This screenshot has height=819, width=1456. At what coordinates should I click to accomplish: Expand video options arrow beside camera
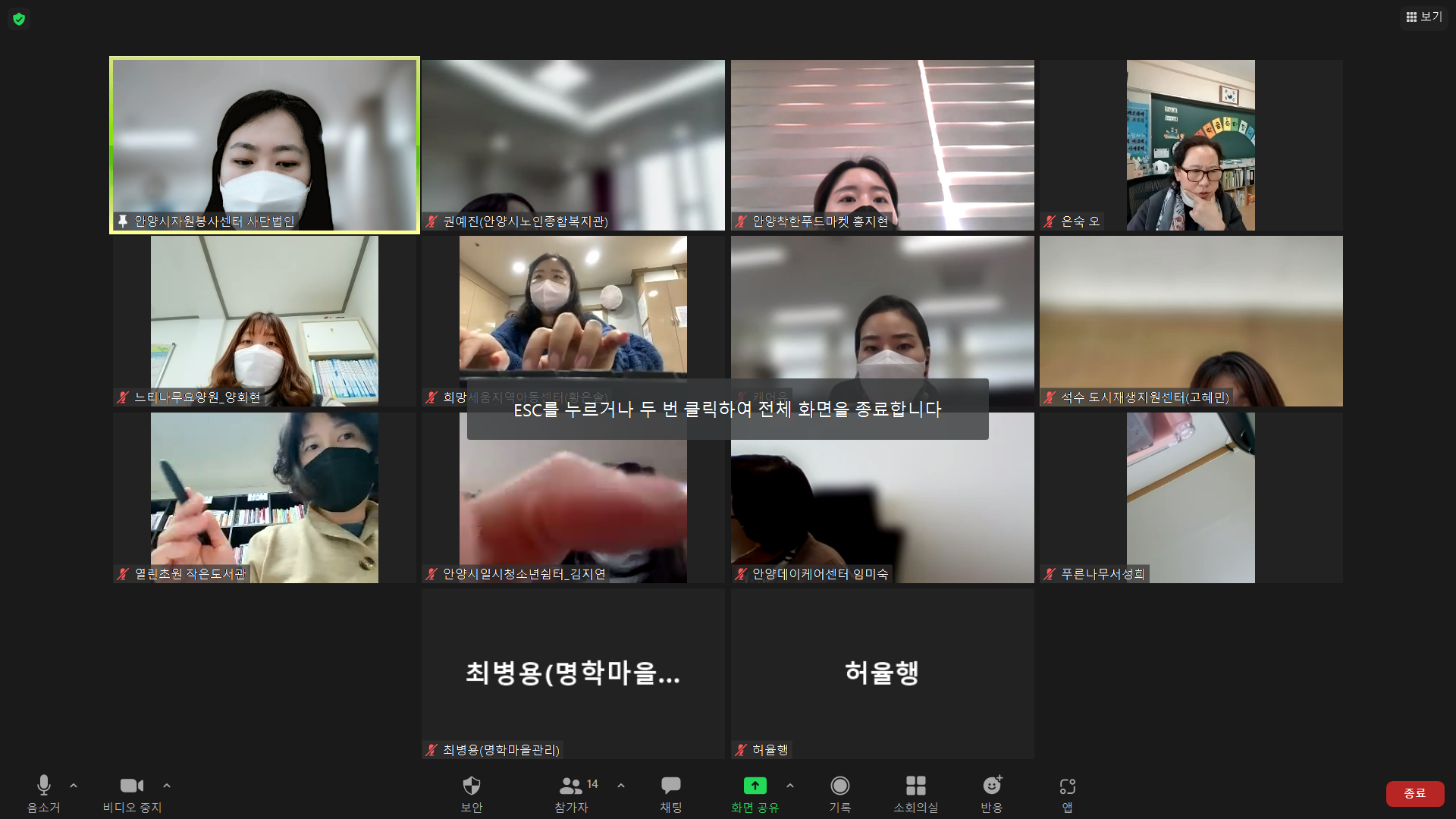pyautogui.click(x=167, y=786)
